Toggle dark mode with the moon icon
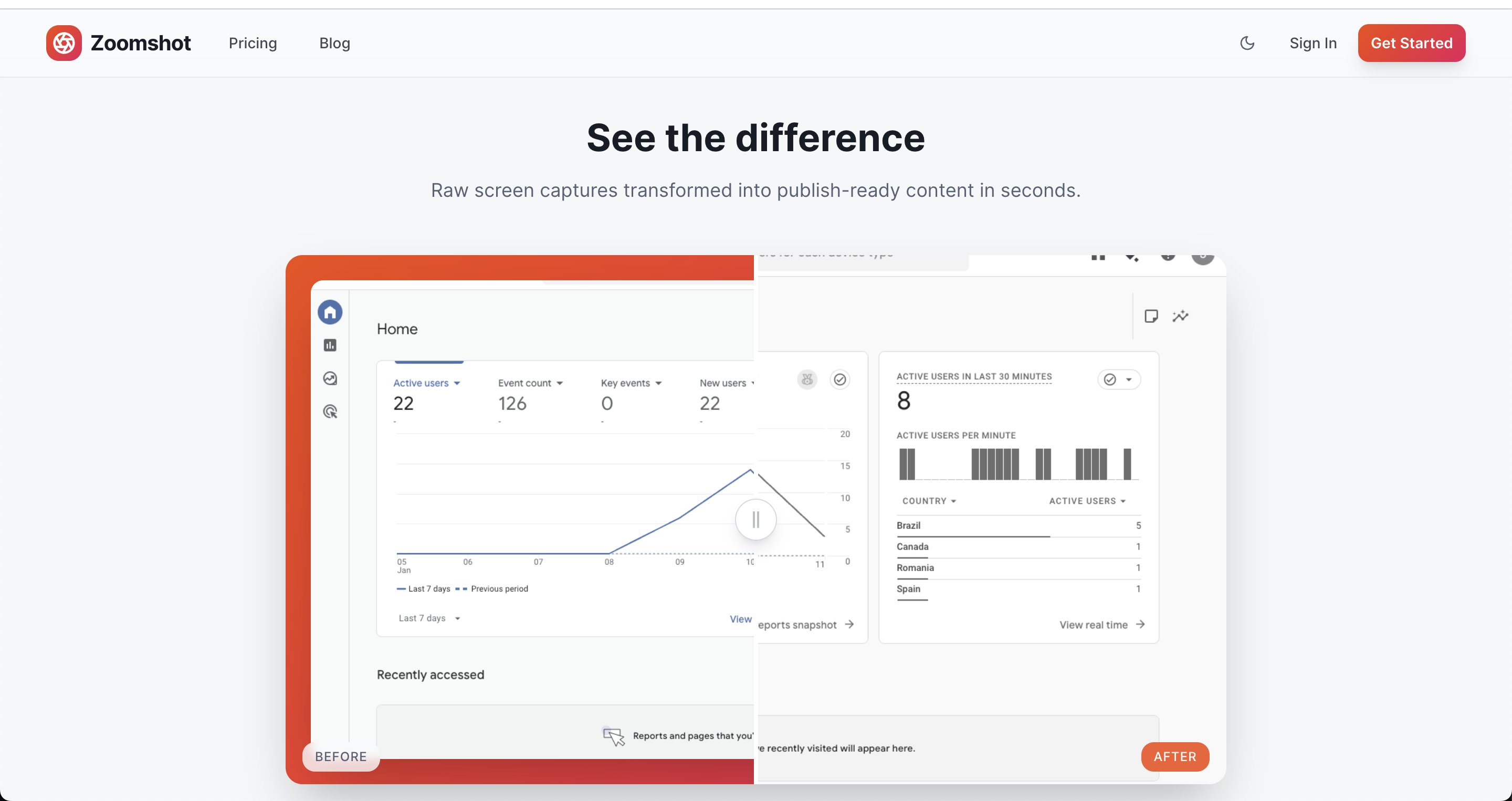This screenshot has width=1512, height=801. point(1247,43)
